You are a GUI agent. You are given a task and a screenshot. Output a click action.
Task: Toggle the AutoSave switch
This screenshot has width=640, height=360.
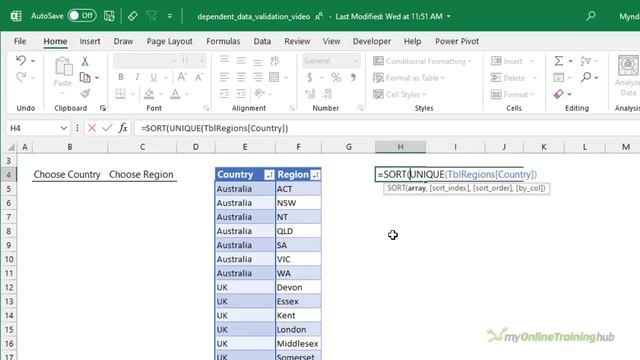click(x=82, y=16)
